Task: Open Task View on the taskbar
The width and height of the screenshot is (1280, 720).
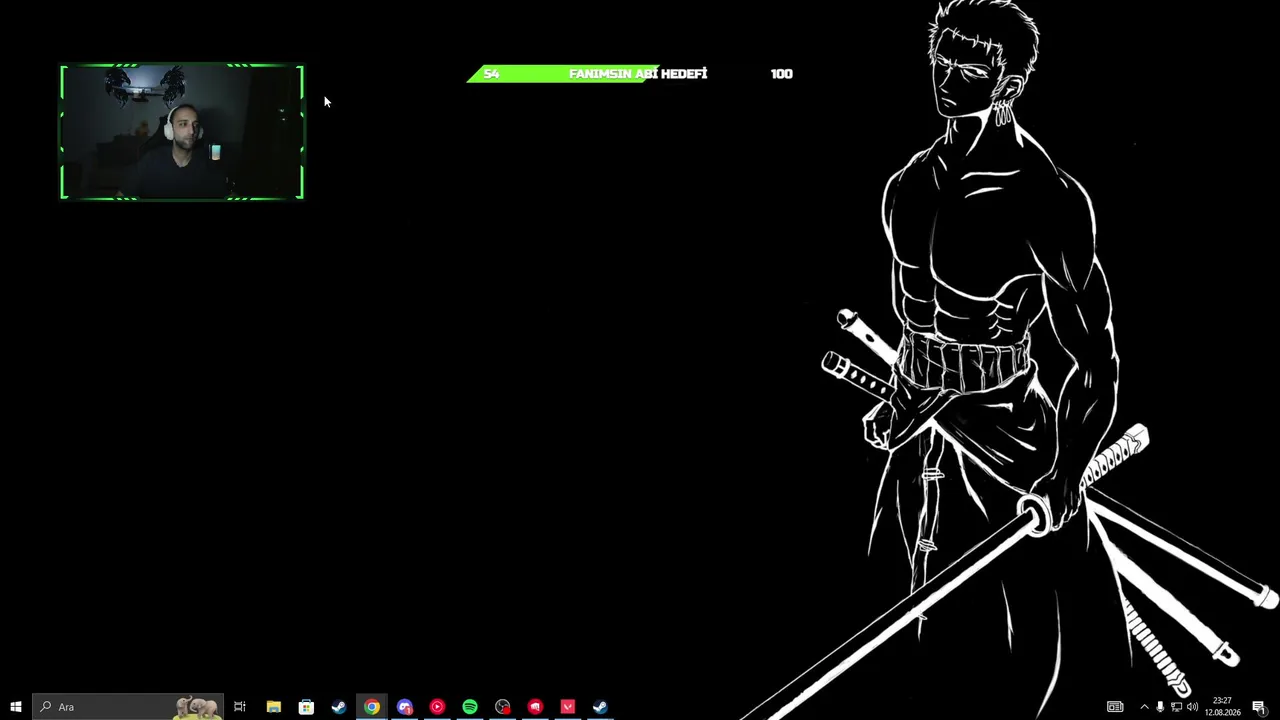Action: pos(240,707)
